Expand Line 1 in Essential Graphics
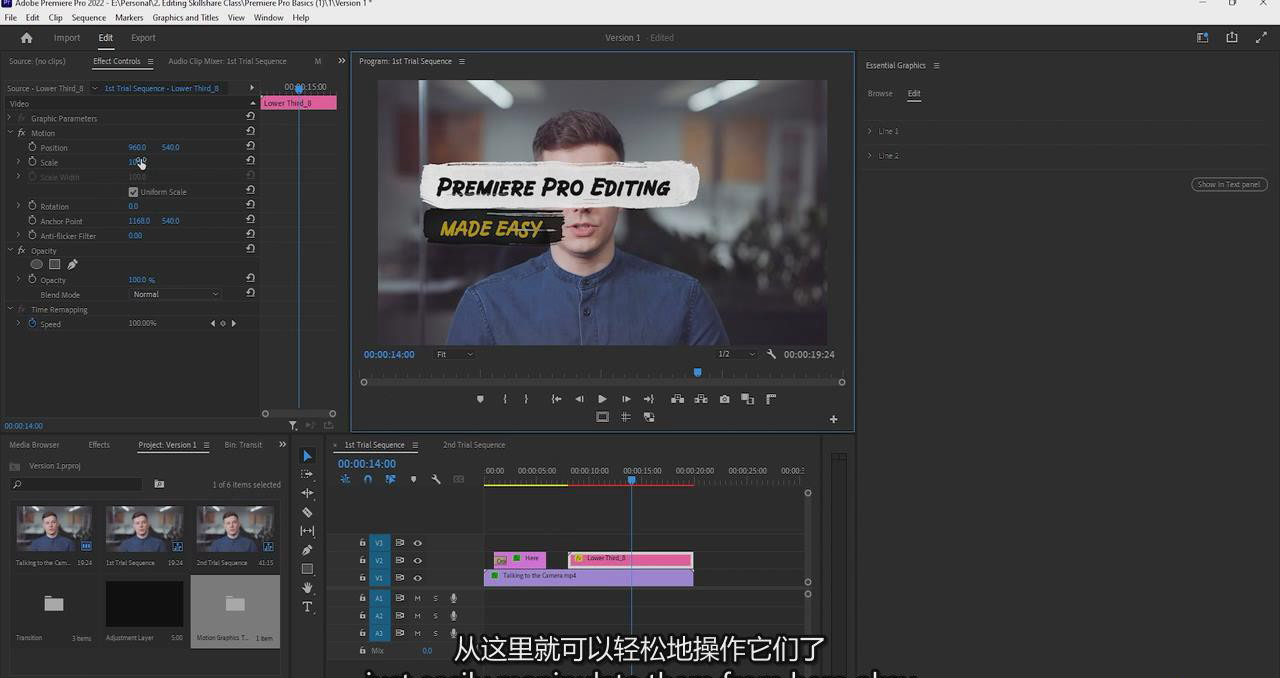The height and width of the screenshot is (678, 1280). point(870,131)
